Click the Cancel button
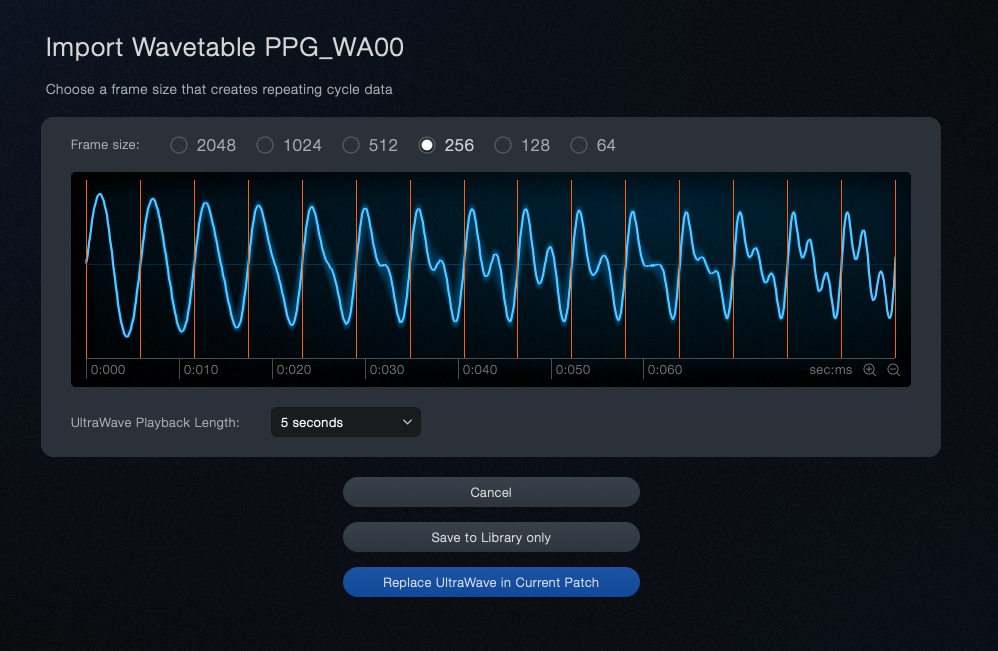Screen dimensions: 998x651 491,492
